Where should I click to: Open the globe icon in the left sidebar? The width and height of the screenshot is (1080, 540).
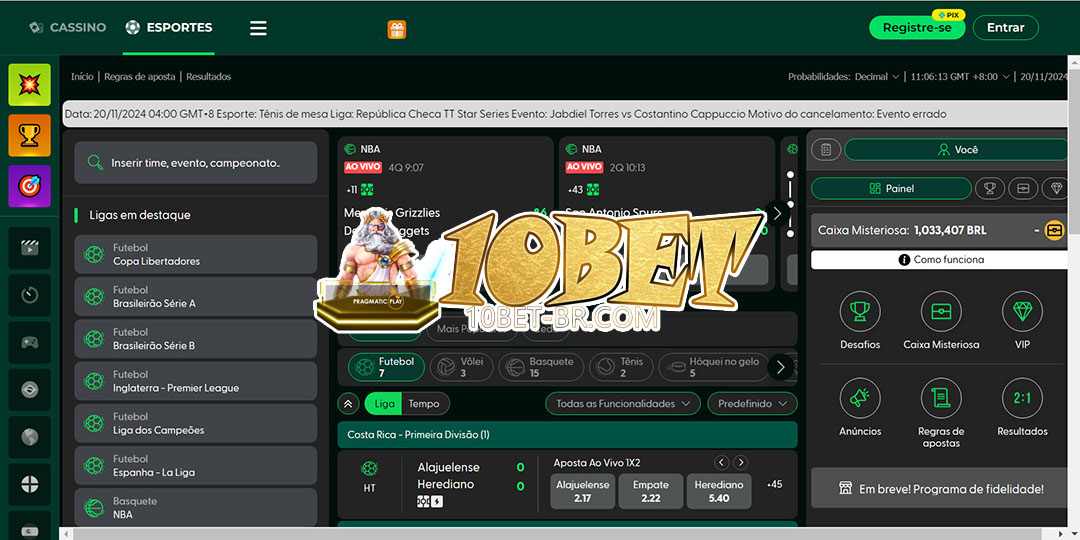[x=30, y=437]
